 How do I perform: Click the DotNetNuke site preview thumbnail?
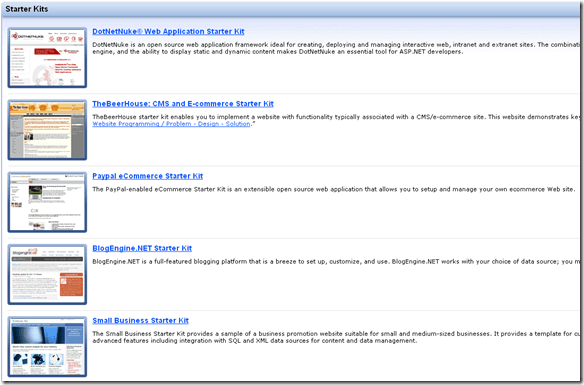(x=47, y=57)
